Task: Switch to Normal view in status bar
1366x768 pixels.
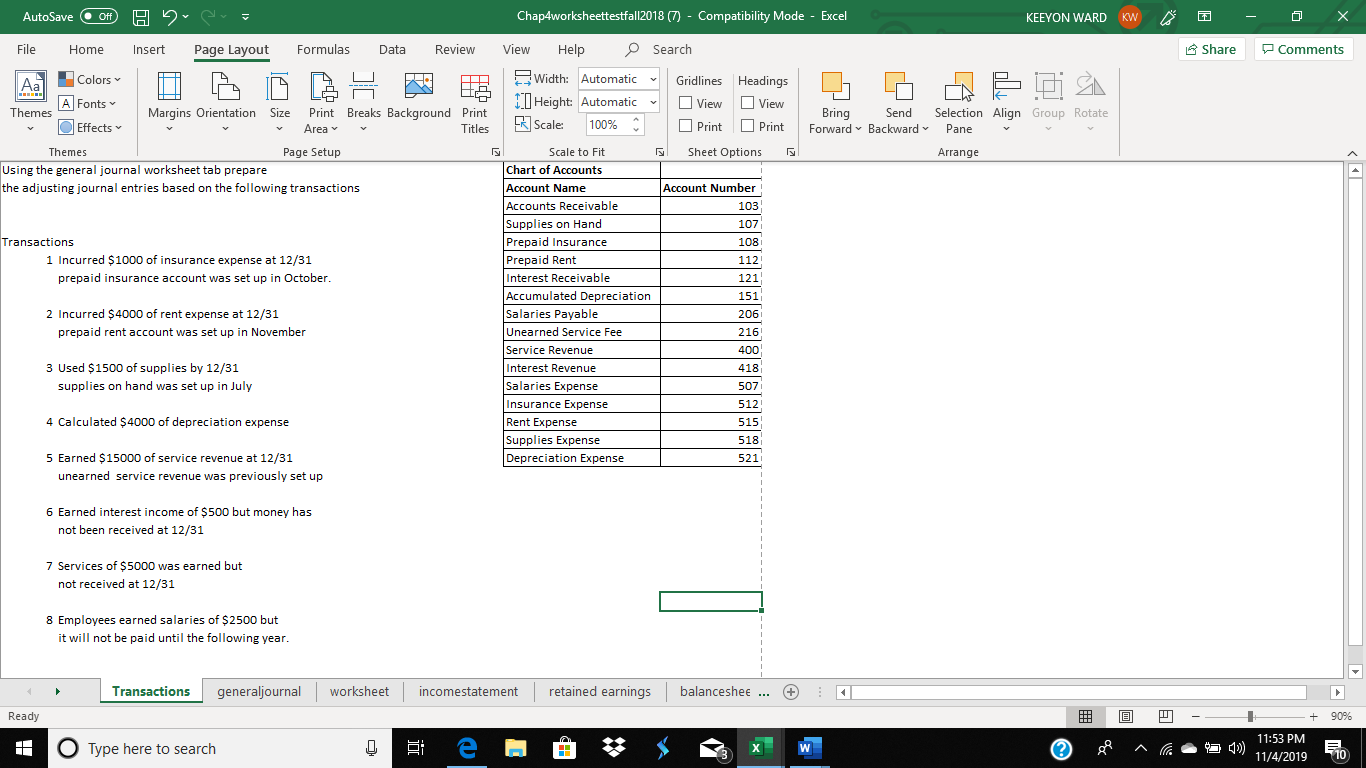Action: point(1085,716)
